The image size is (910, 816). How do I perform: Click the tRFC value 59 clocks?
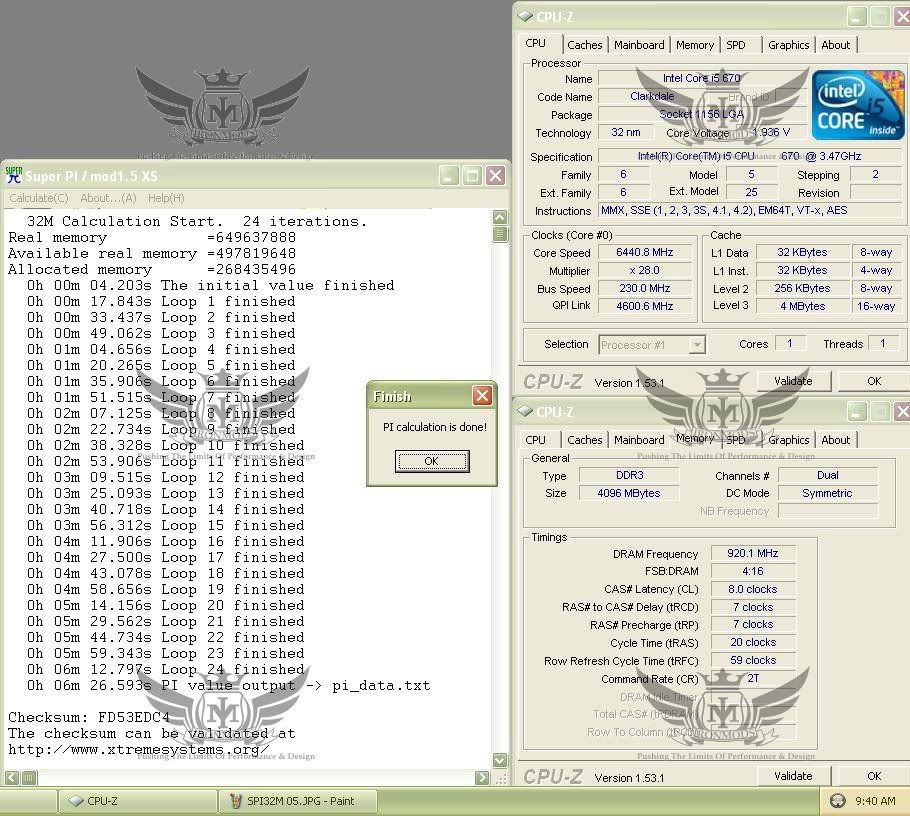[x=753, y=660]
